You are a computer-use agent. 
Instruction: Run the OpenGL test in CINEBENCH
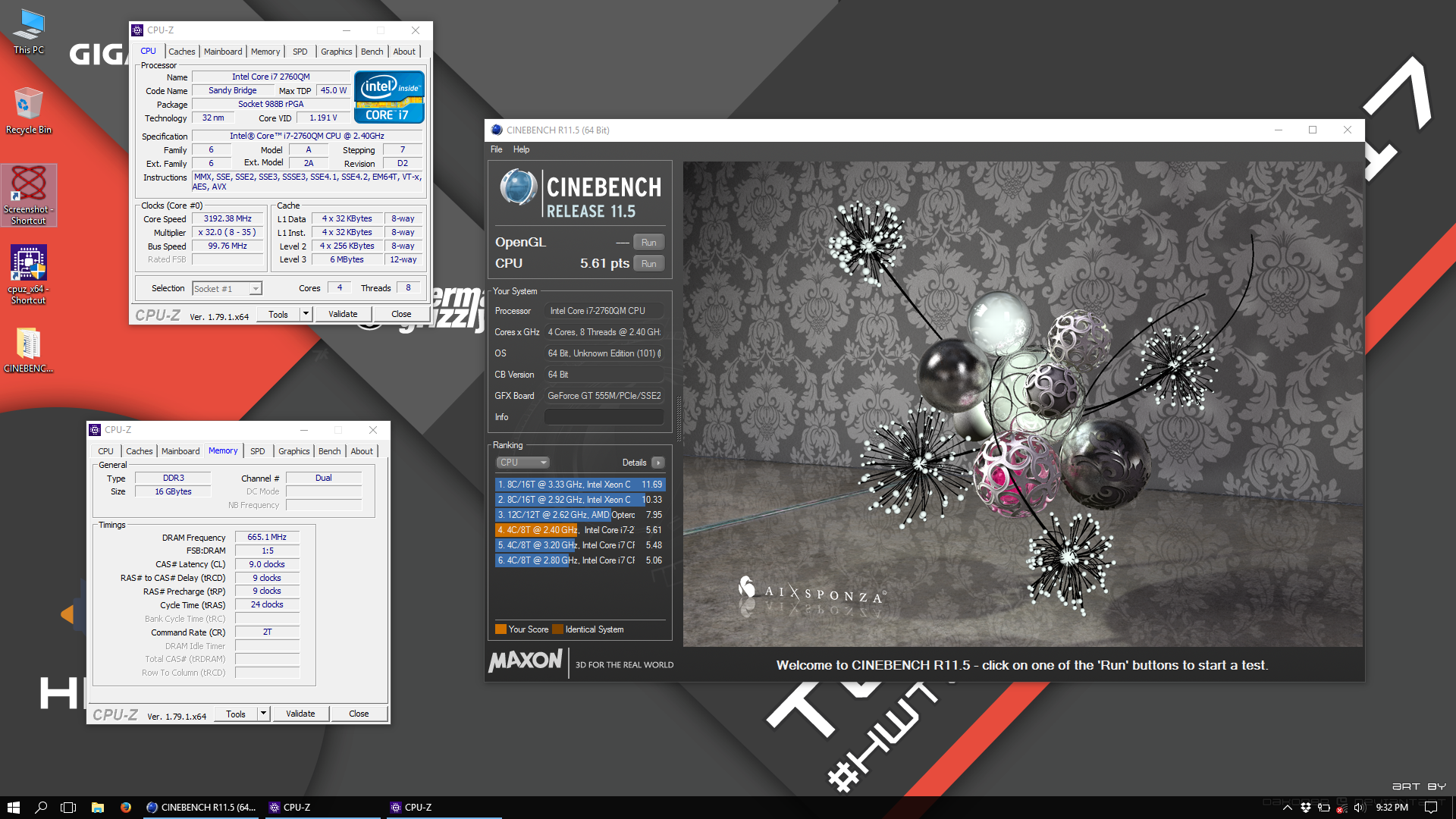click(648, 243)
